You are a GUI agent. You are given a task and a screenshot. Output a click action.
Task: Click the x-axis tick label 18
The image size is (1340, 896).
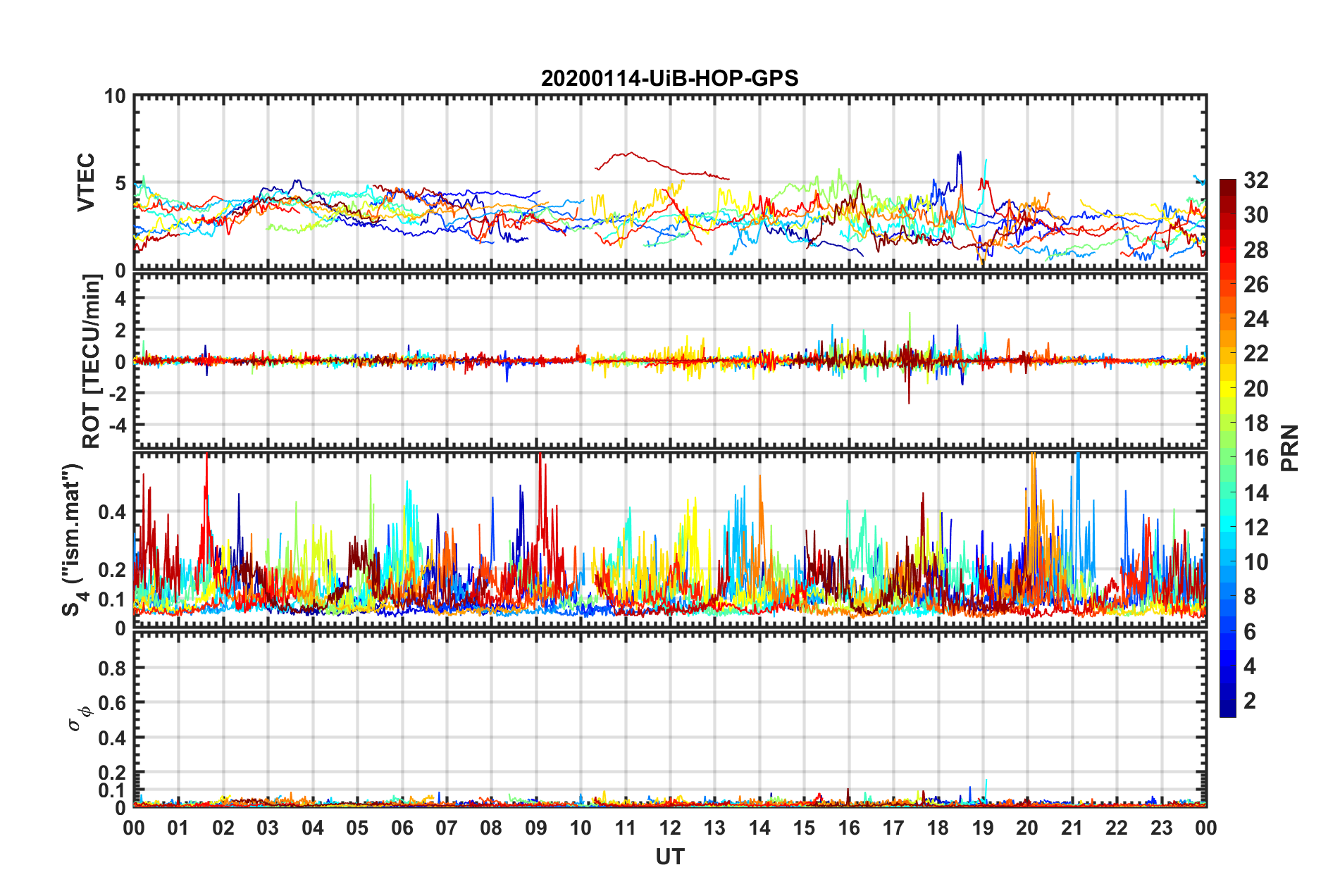coord(938,828)
